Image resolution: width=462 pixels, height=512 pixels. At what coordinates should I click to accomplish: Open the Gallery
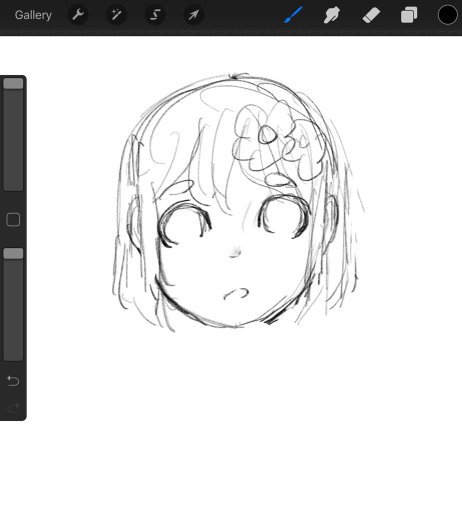coord(33,15)
